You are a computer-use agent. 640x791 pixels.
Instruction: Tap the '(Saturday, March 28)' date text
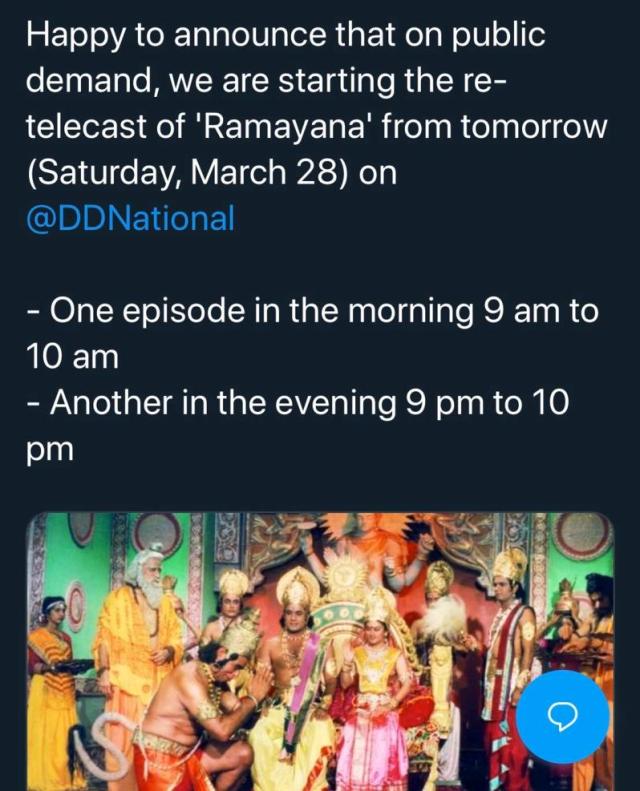click(187, 173)
